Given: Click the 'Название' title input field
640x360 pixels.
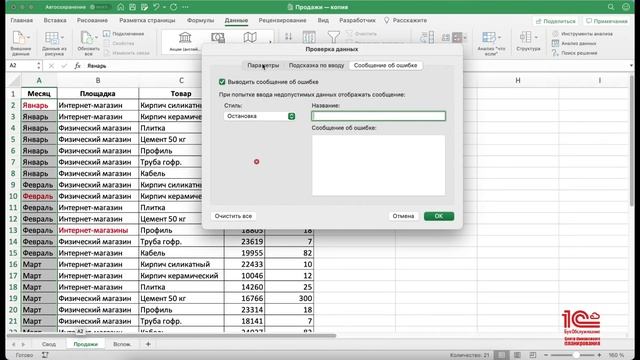Looking at the screenshot, I should point(378,116).
